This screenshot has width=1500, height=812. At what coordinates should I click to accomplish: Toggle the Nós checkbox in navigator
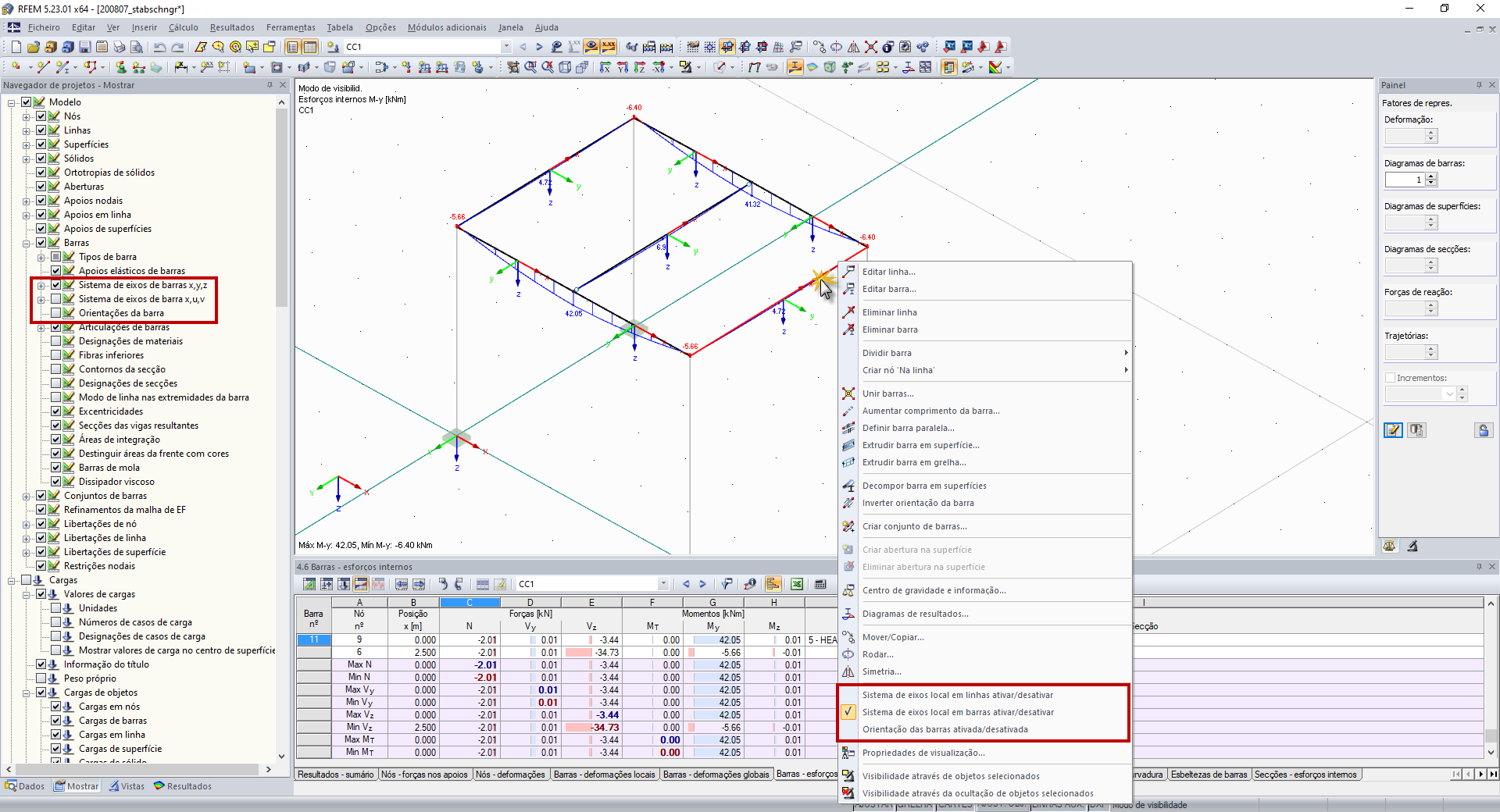pos(41,116)
